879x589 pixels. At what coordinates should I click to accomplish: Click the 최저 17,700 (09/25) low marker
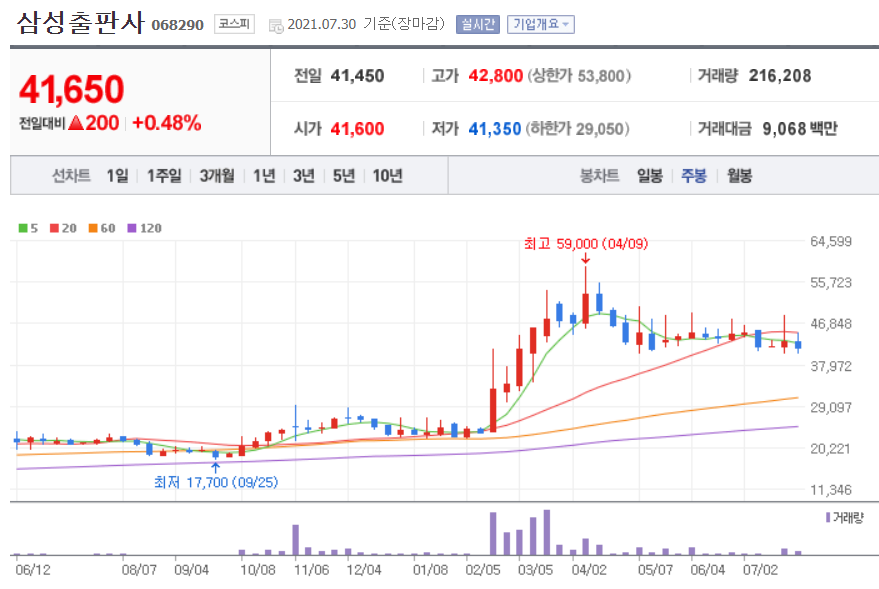coord(216,482)
